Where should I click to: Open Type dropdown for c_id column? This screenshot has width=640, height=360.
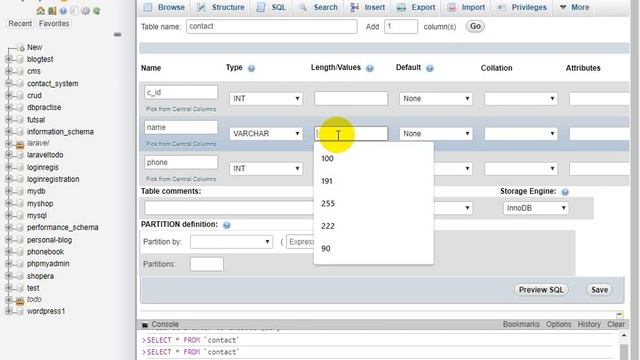266,99
